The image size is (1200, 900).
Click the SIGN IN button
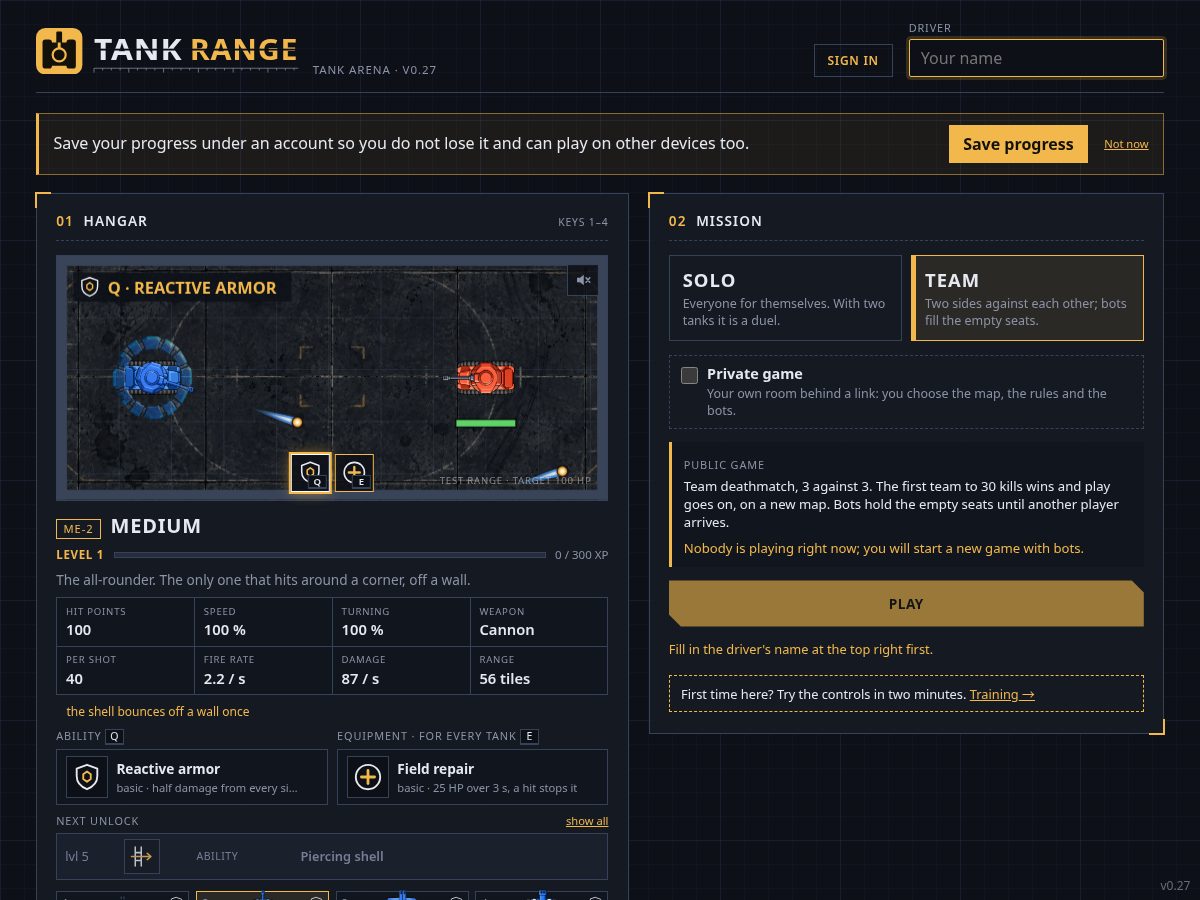tap(853, 60)
